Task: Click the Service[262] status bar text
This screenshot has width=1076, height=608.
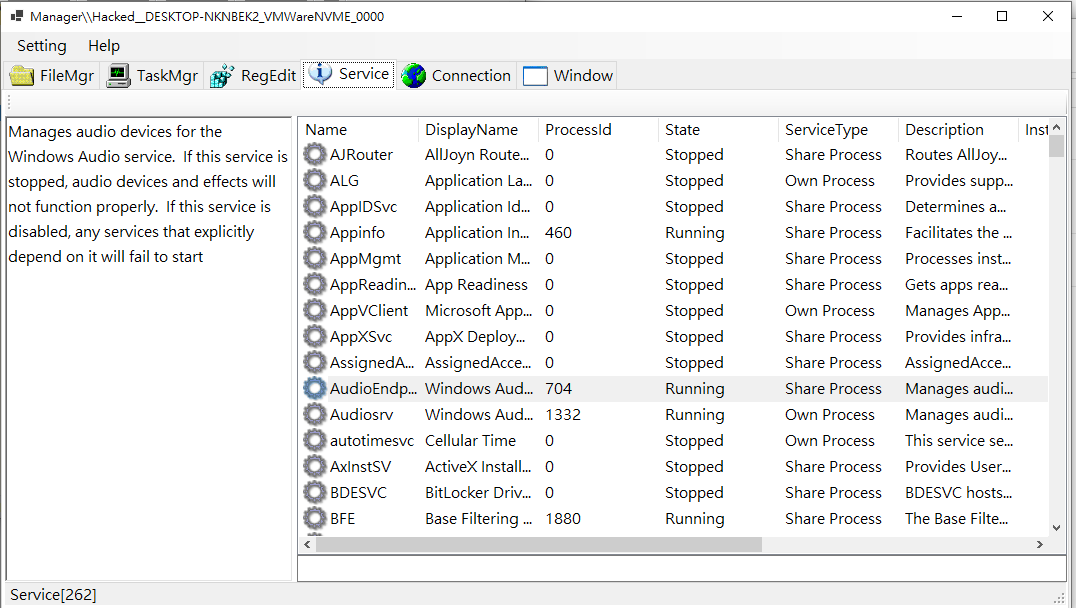Action: 53,595
